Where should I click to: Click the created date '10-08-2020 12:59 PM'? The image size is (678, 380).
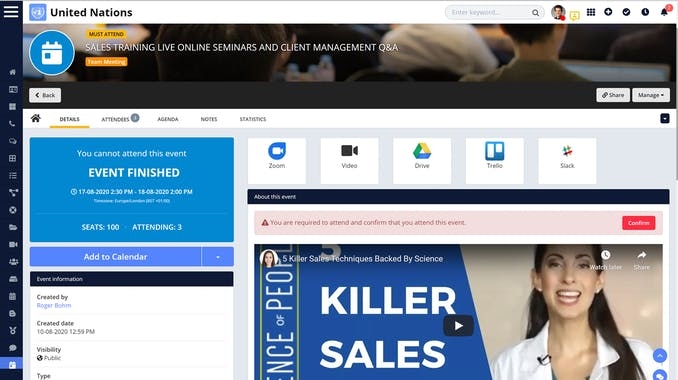click(x=66, y=332)
